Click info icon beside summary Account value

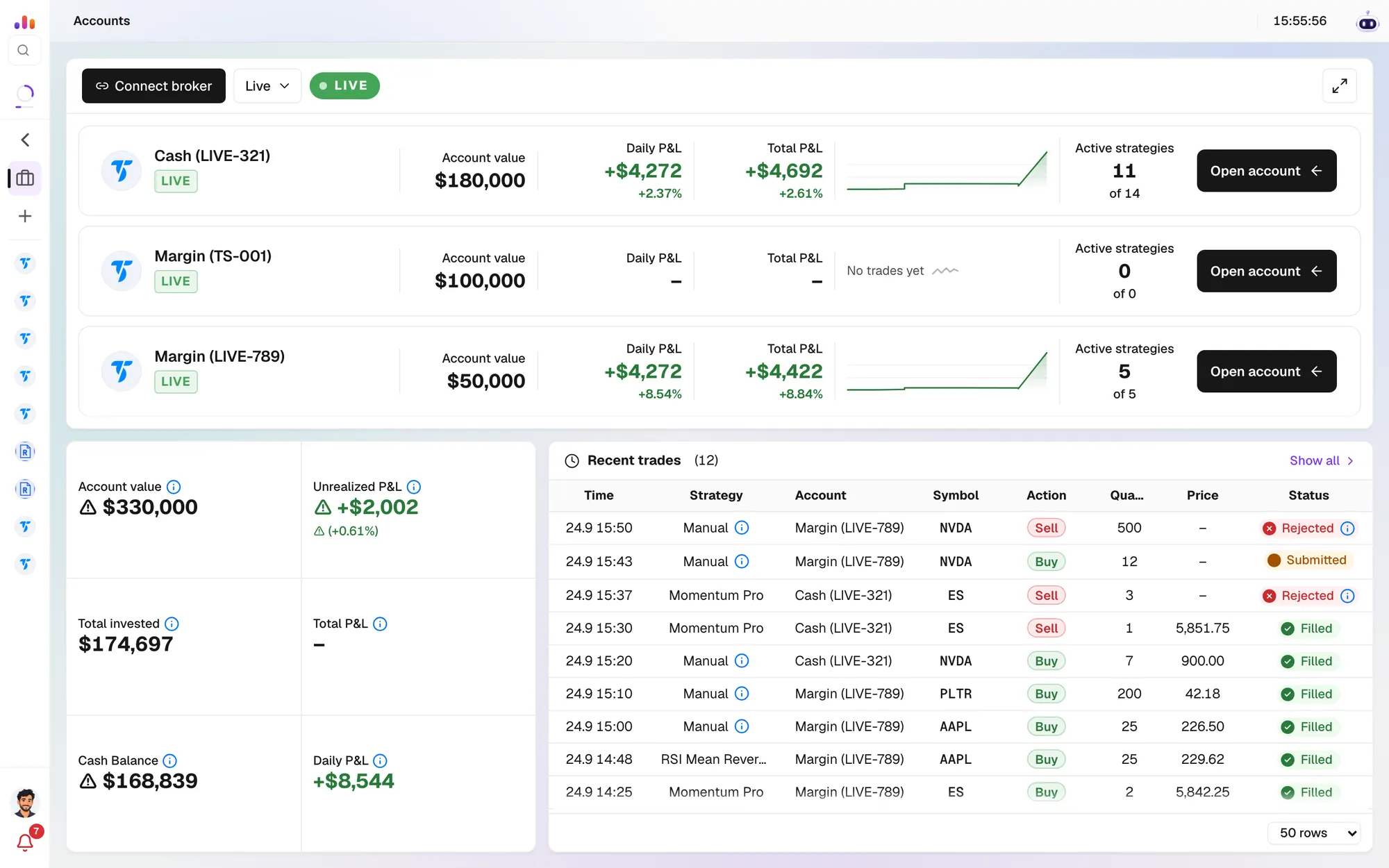[174, 487]
